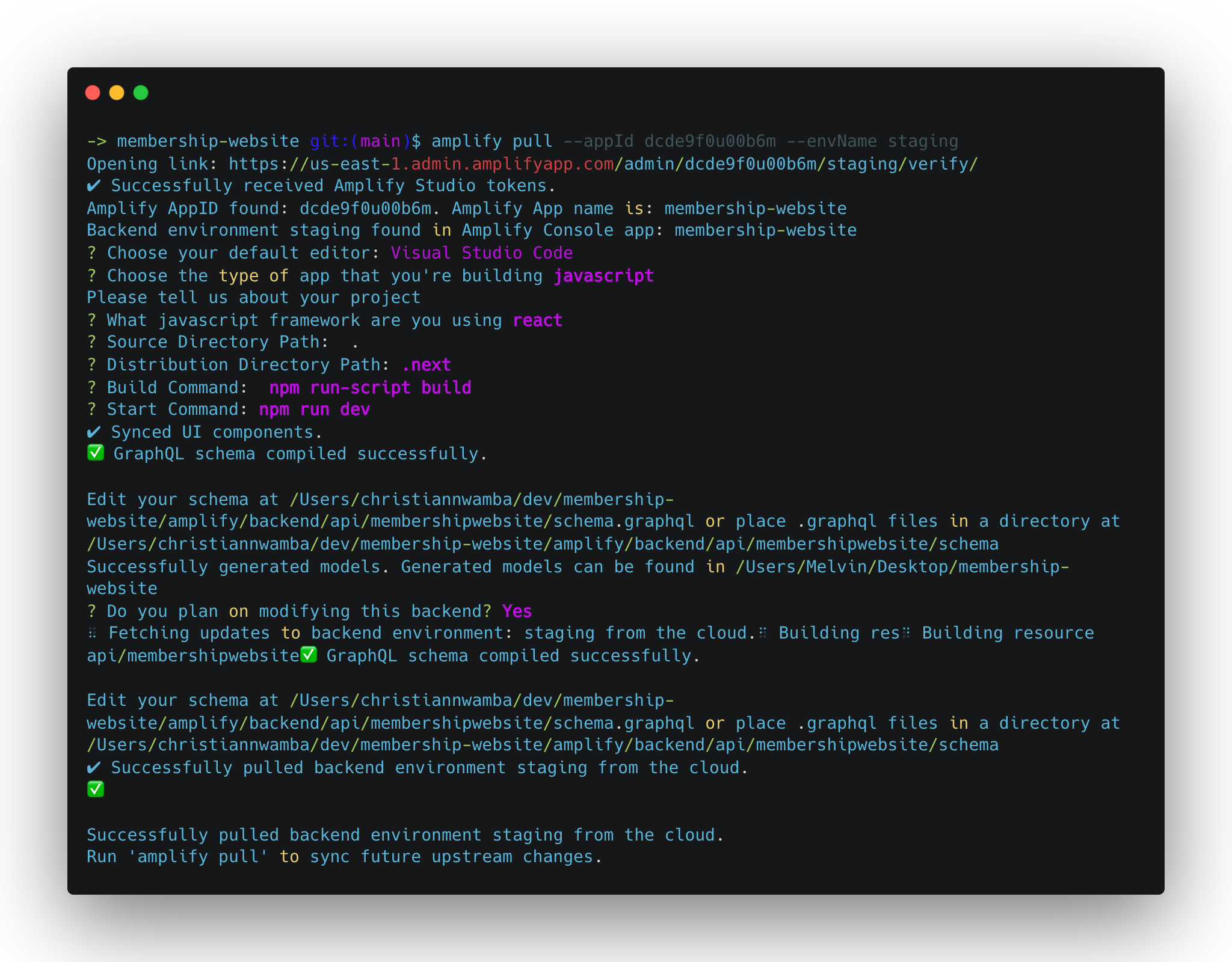The width and height of the screenshot is (1232, 962).
Task: Click the check mark before 'Successfully received Amplify Studio tokens'
Action: (x=94, y=186)
